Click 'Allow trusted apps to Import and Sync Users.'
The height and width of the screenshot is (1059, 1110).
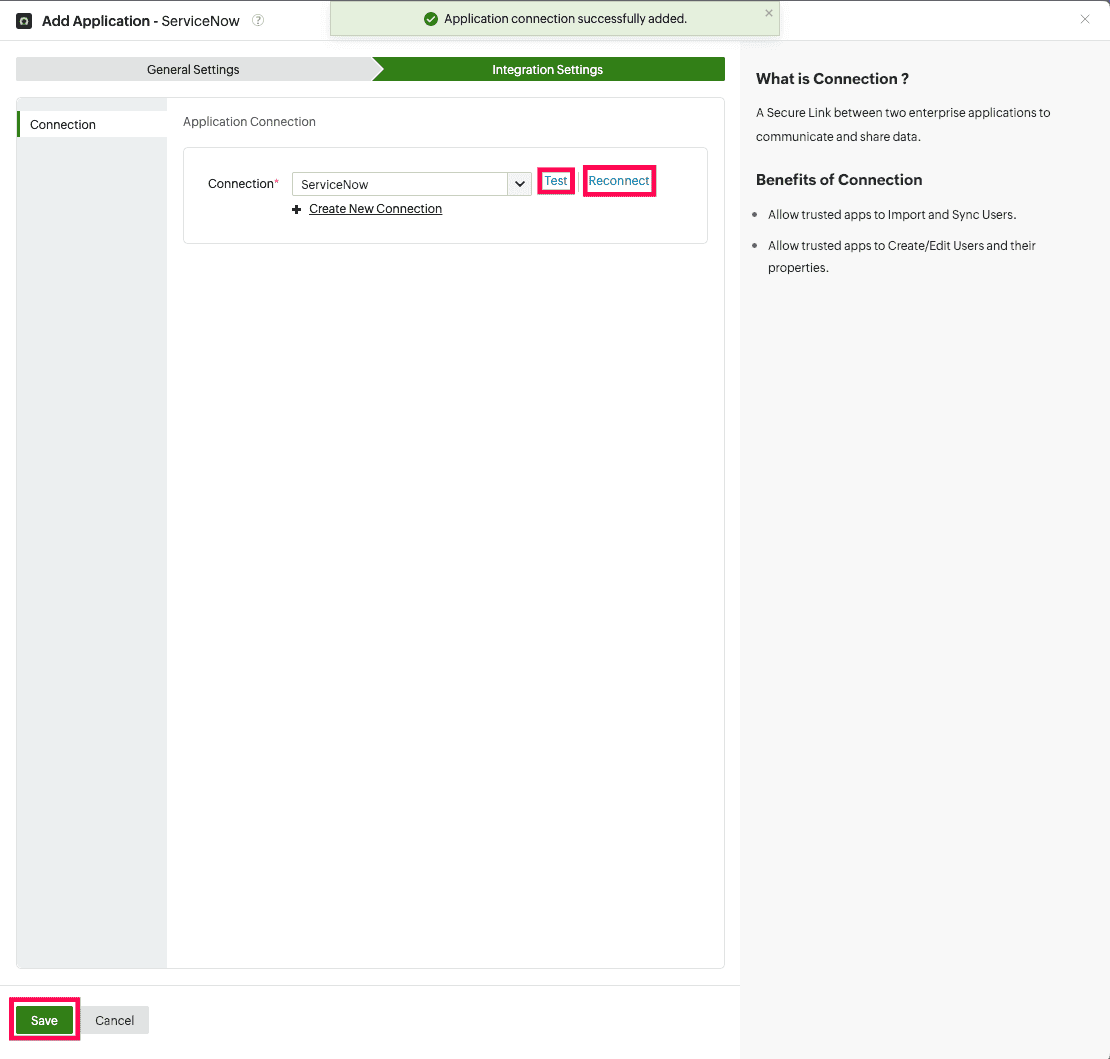coord(892,214)
